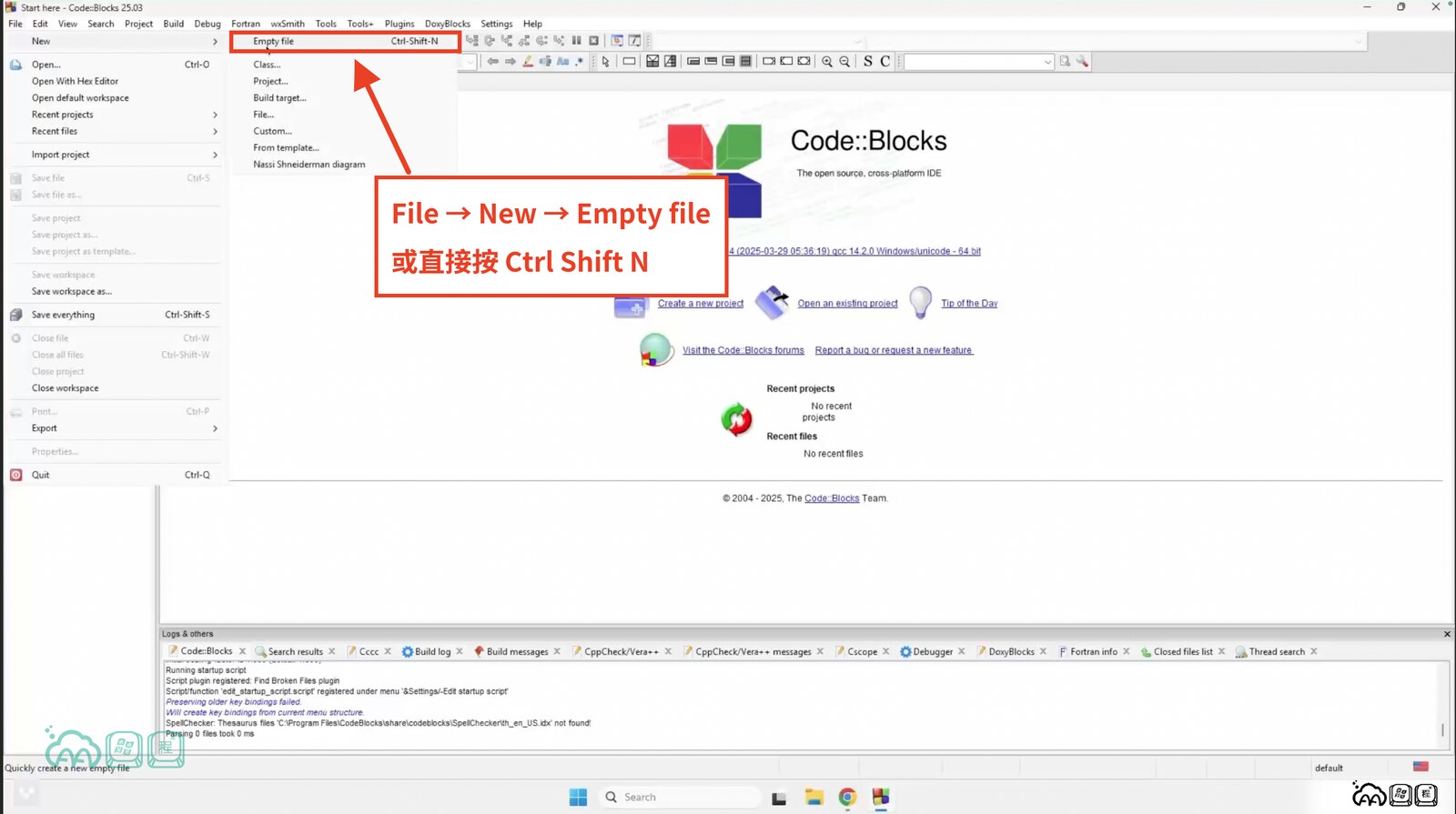Screen dimensions: 1456x814
Task: Open the thread search combo box dropdown arrow
Action: (1047, 62)
